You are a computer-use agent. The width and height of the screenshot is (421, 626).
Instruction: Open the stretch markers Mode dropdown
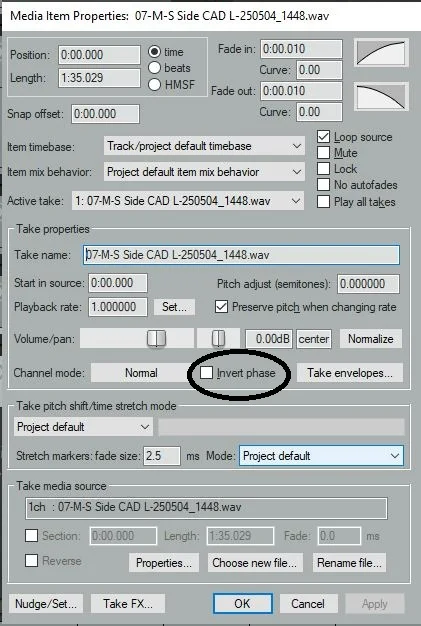[x=321, y=456]
